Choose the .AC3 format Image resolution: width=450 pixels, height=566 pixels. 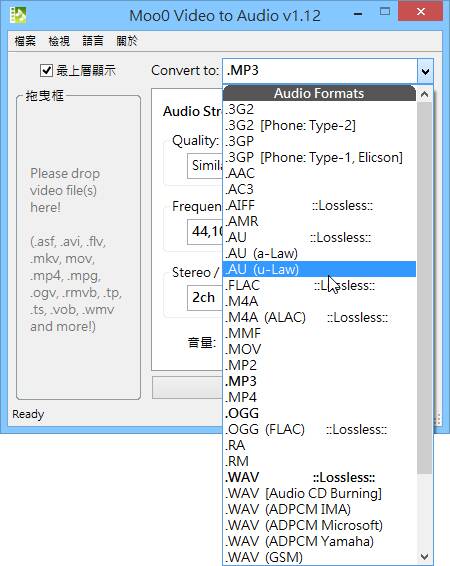tap(319, 189)
